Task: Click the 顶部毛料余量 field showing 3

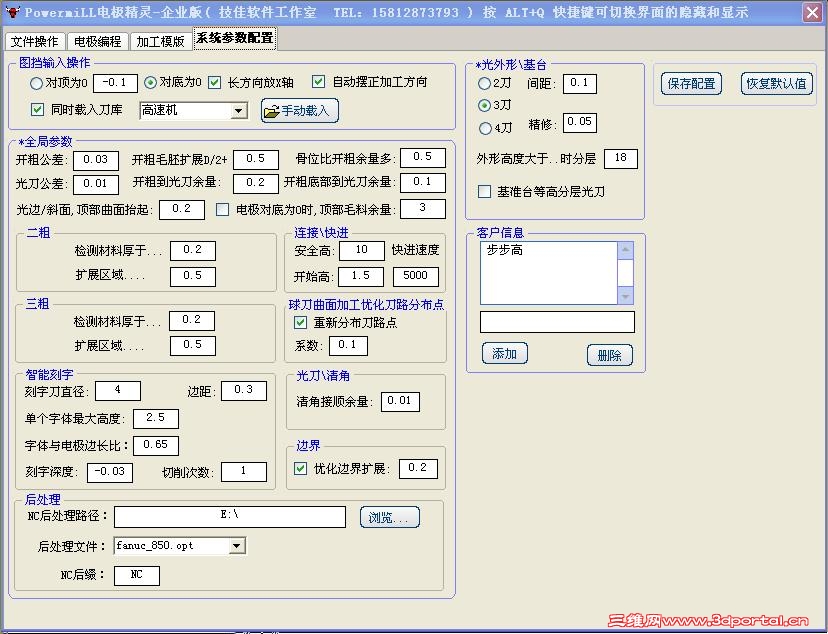Action: point(423,209)
